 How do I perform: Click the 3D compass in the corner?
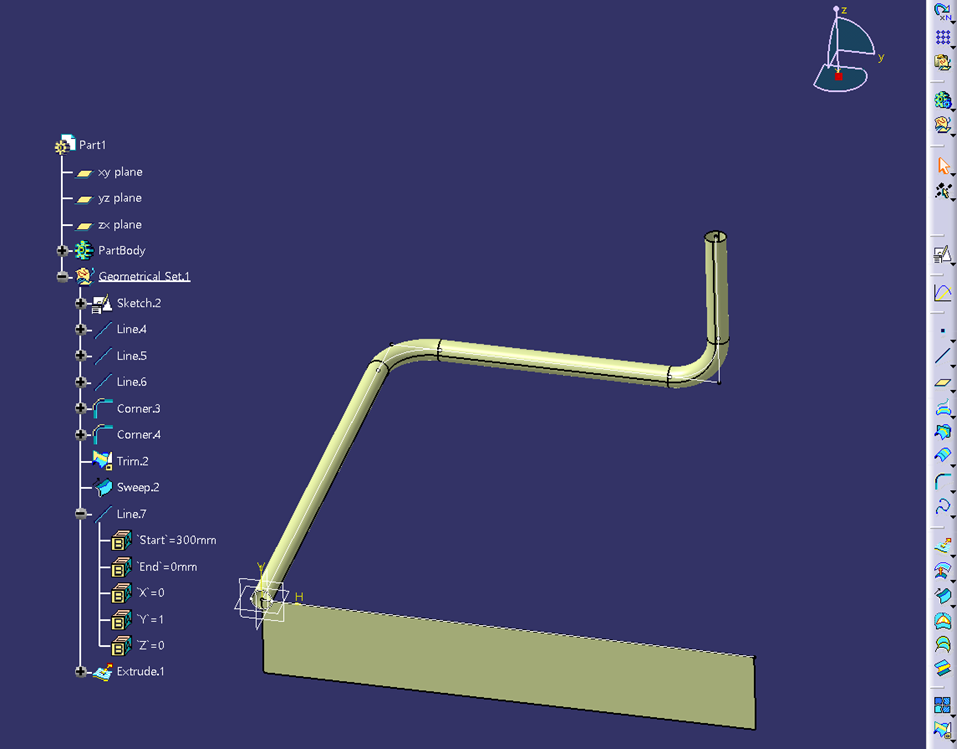point(845,50)
